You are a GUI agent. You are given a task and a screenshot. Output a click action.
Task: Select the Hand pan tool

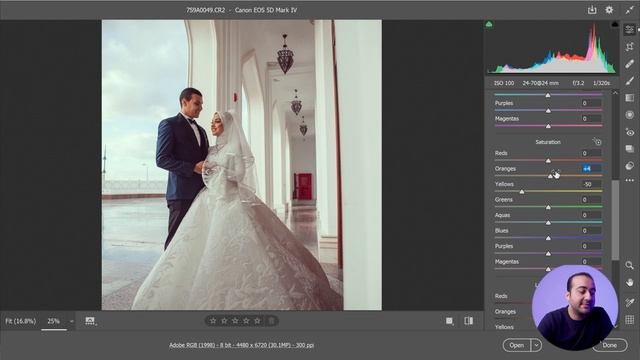pos(629,282)
